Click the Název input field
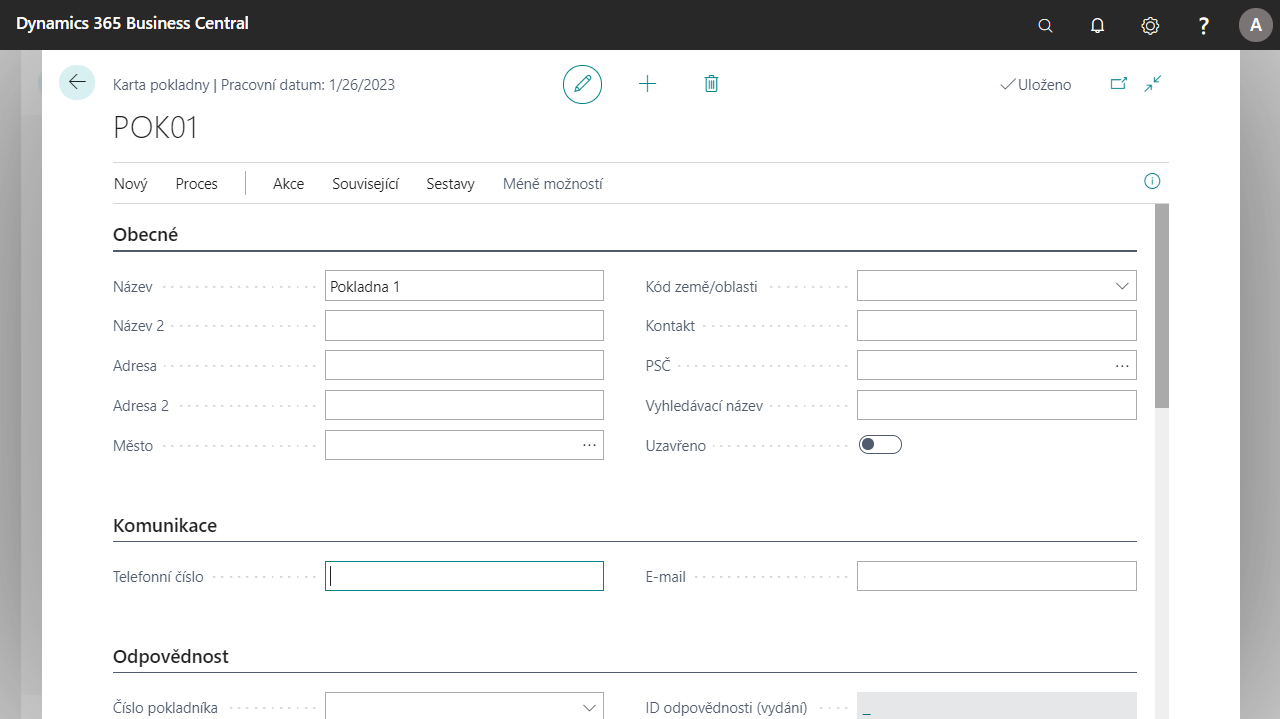 tap(464, 286)
